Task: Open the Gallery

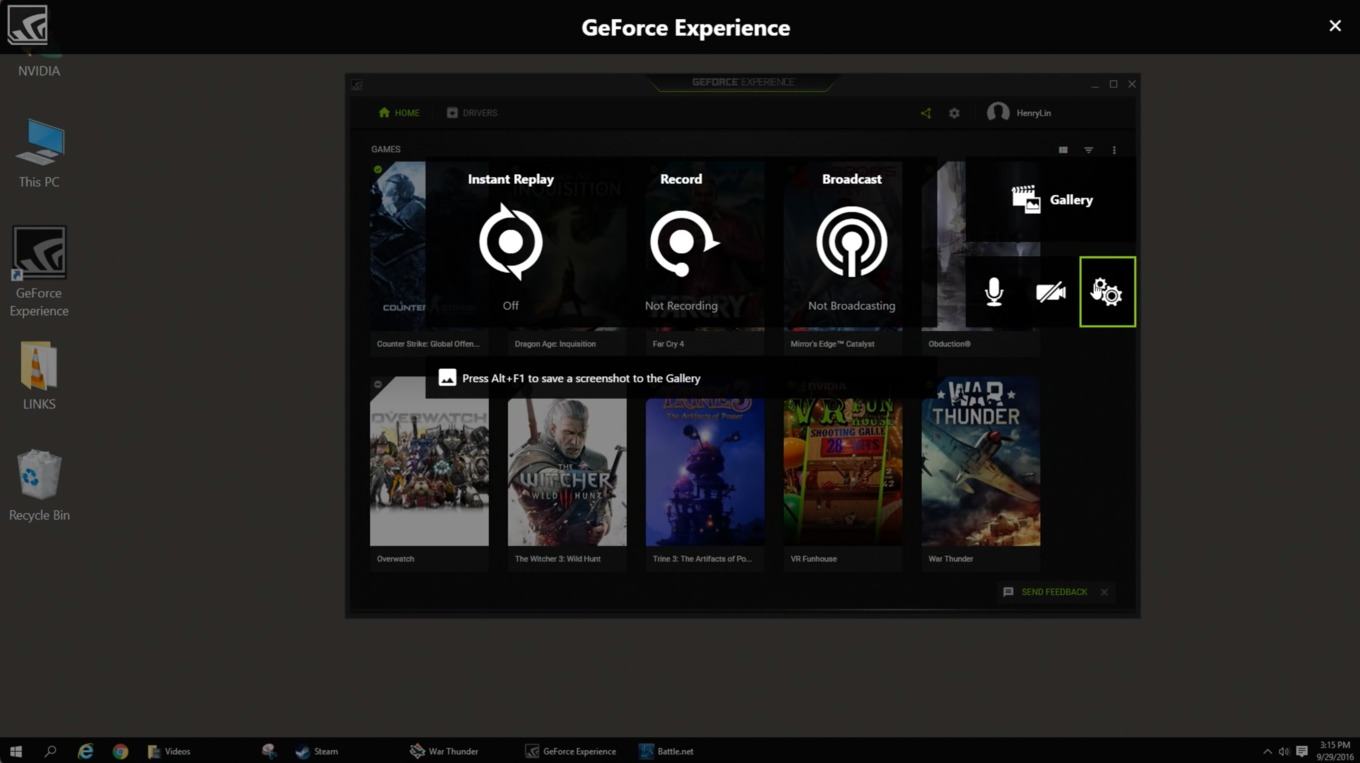Action: pos(1051,200)
